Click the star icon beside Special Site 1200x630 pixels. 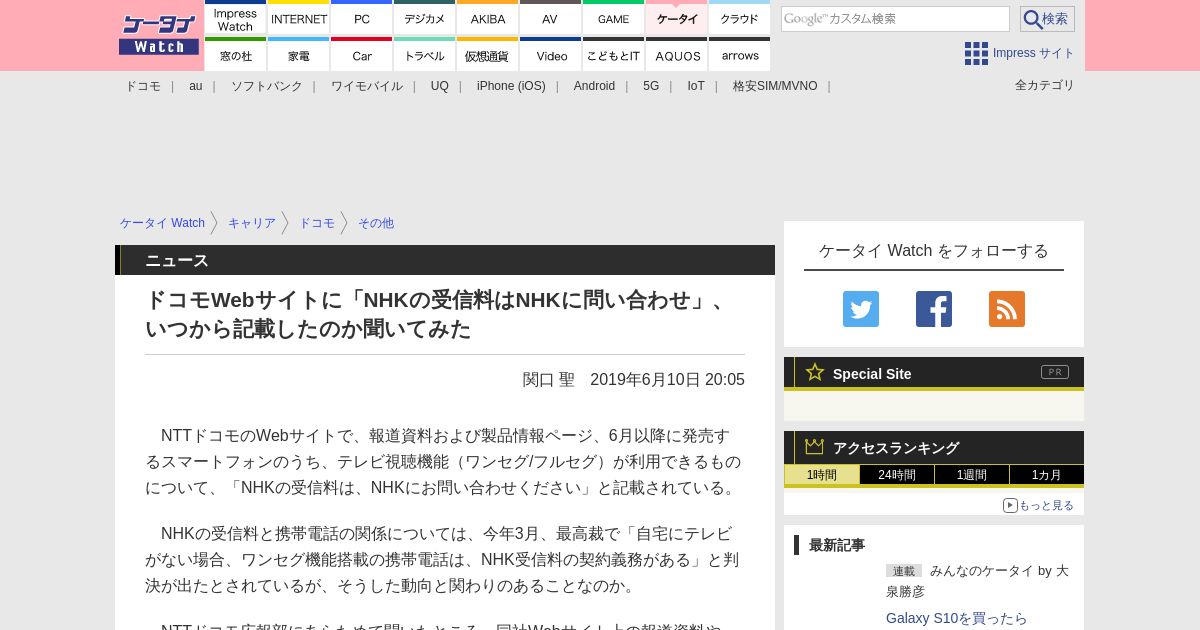(815, 372)
